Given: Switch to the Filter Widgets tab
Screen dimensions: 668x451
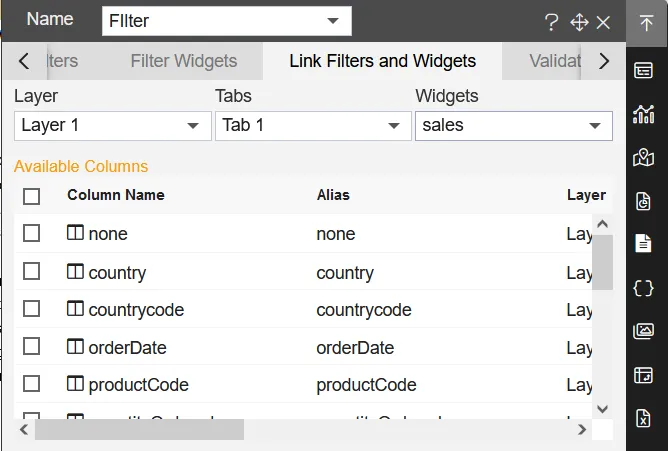Looking at the screenshot, I should 184,61.
